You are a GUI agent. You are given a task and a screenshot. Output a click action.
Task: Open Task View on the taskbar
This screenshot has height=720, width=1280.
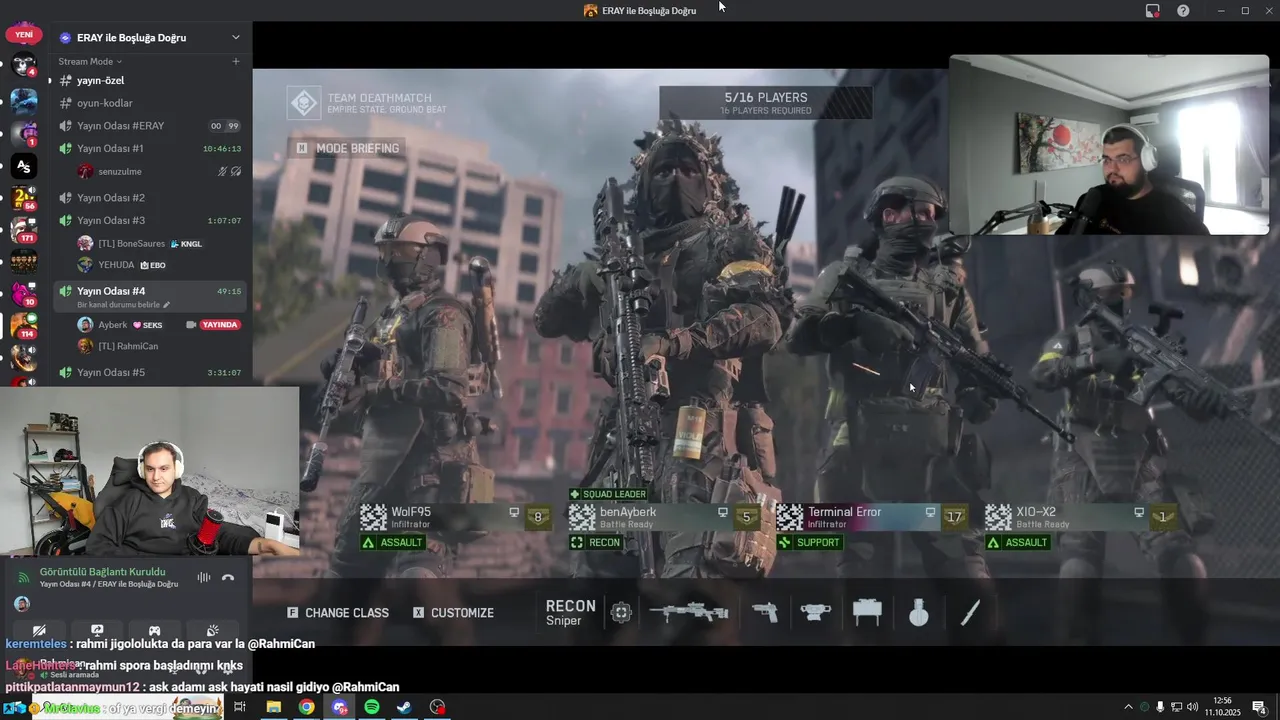[240, 707]
